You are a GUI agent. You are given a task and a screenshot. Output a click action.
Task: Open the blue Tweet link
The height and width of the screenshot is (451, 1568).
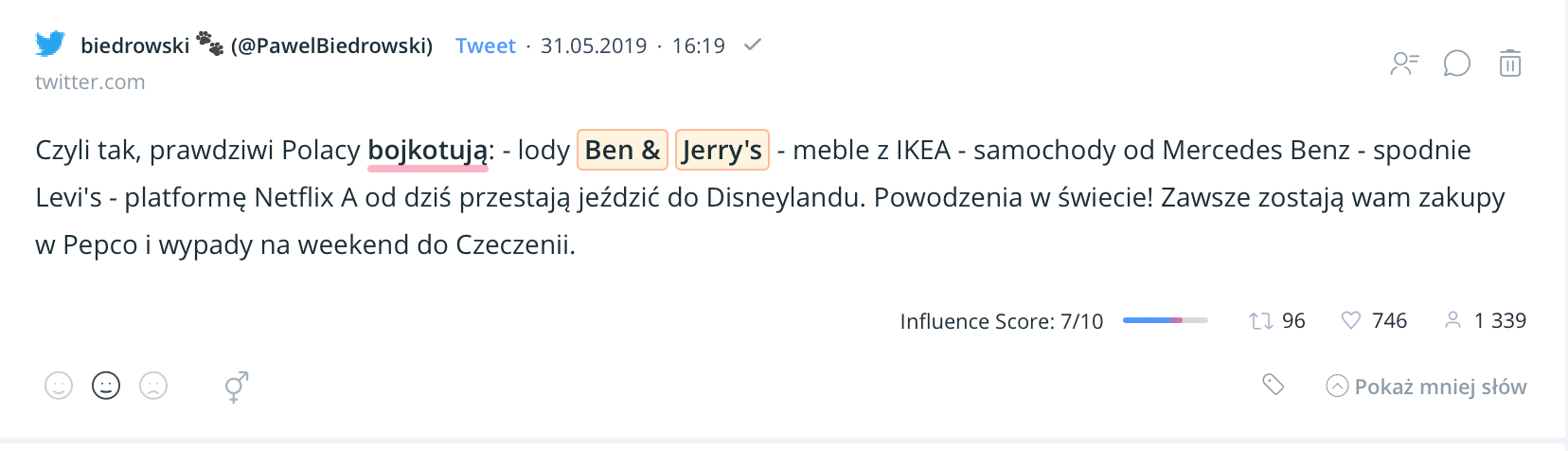click(485, 45)
